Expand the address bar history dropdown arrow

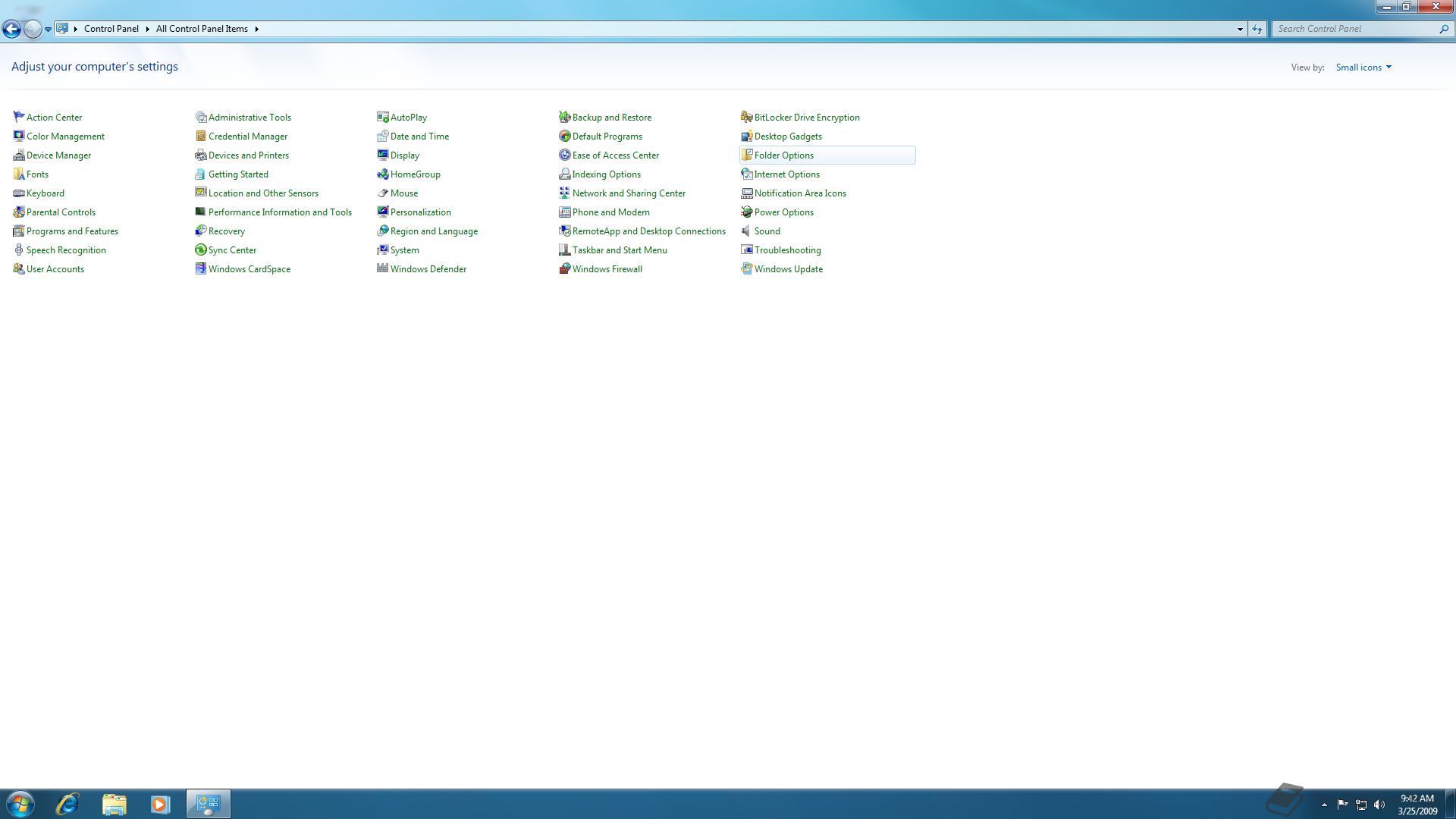tap(1240, 29)
